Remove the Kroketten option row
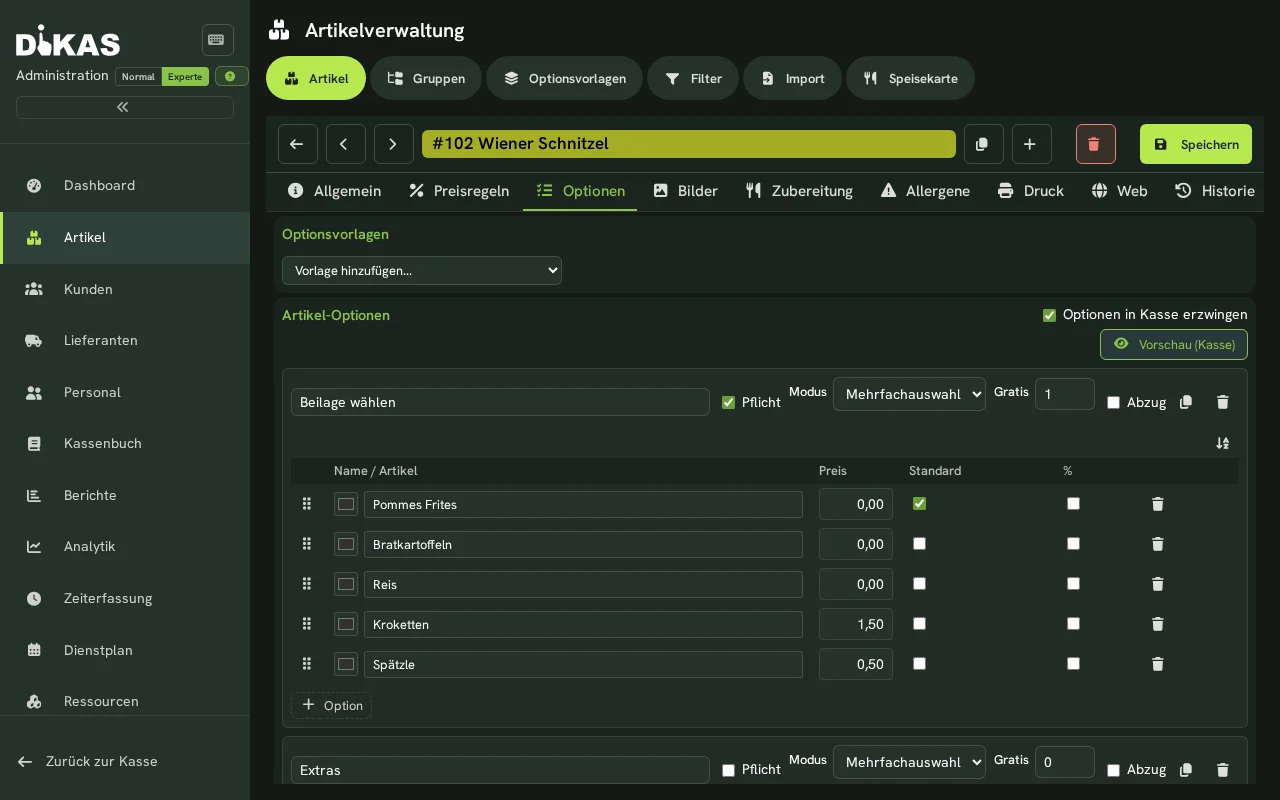The height and width of the screenshot is (800, 1280). coord(1158,624)
